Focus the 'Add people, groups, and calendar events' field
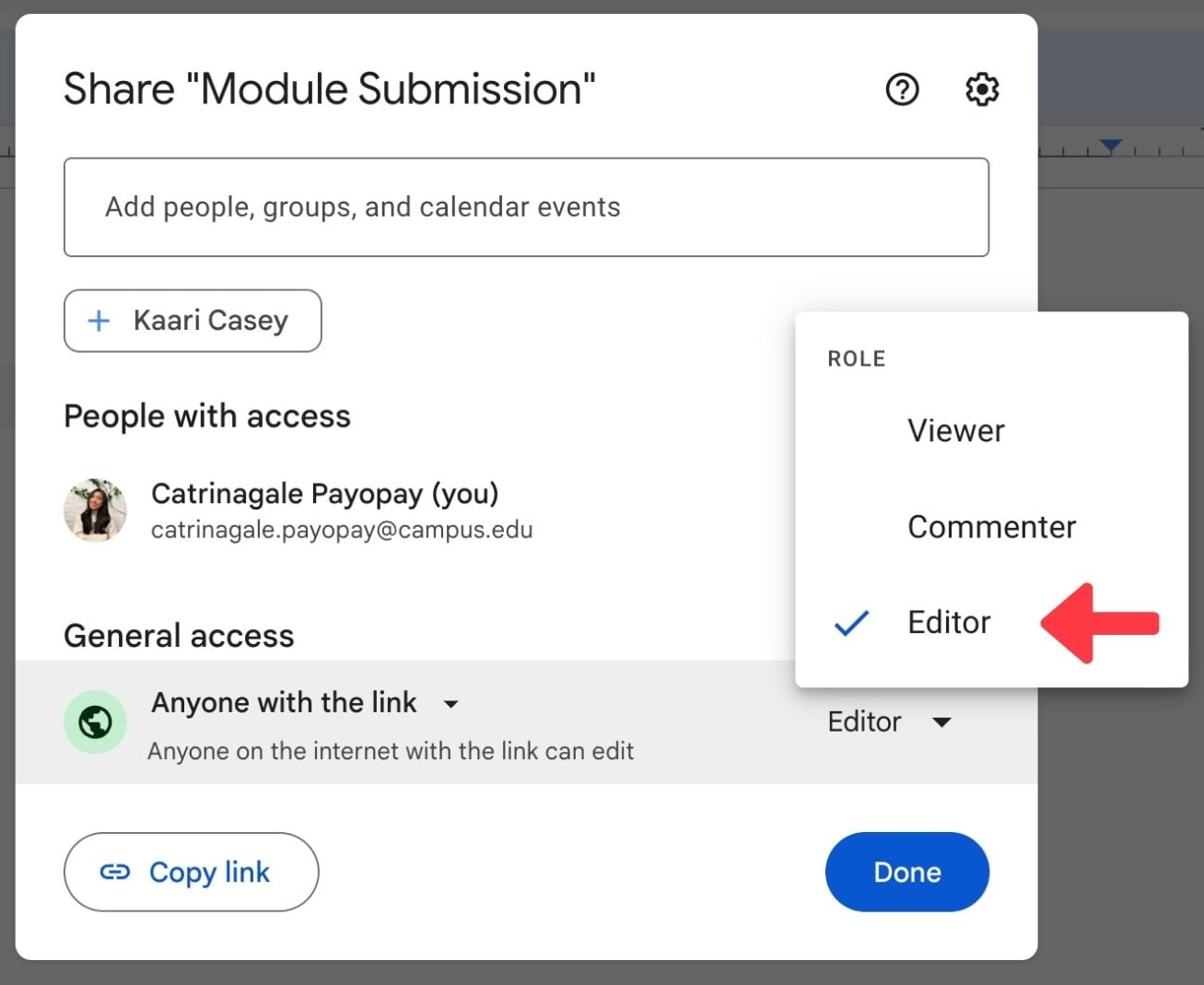The width and height of the screenshot is (1204, 985). (526, 207)
